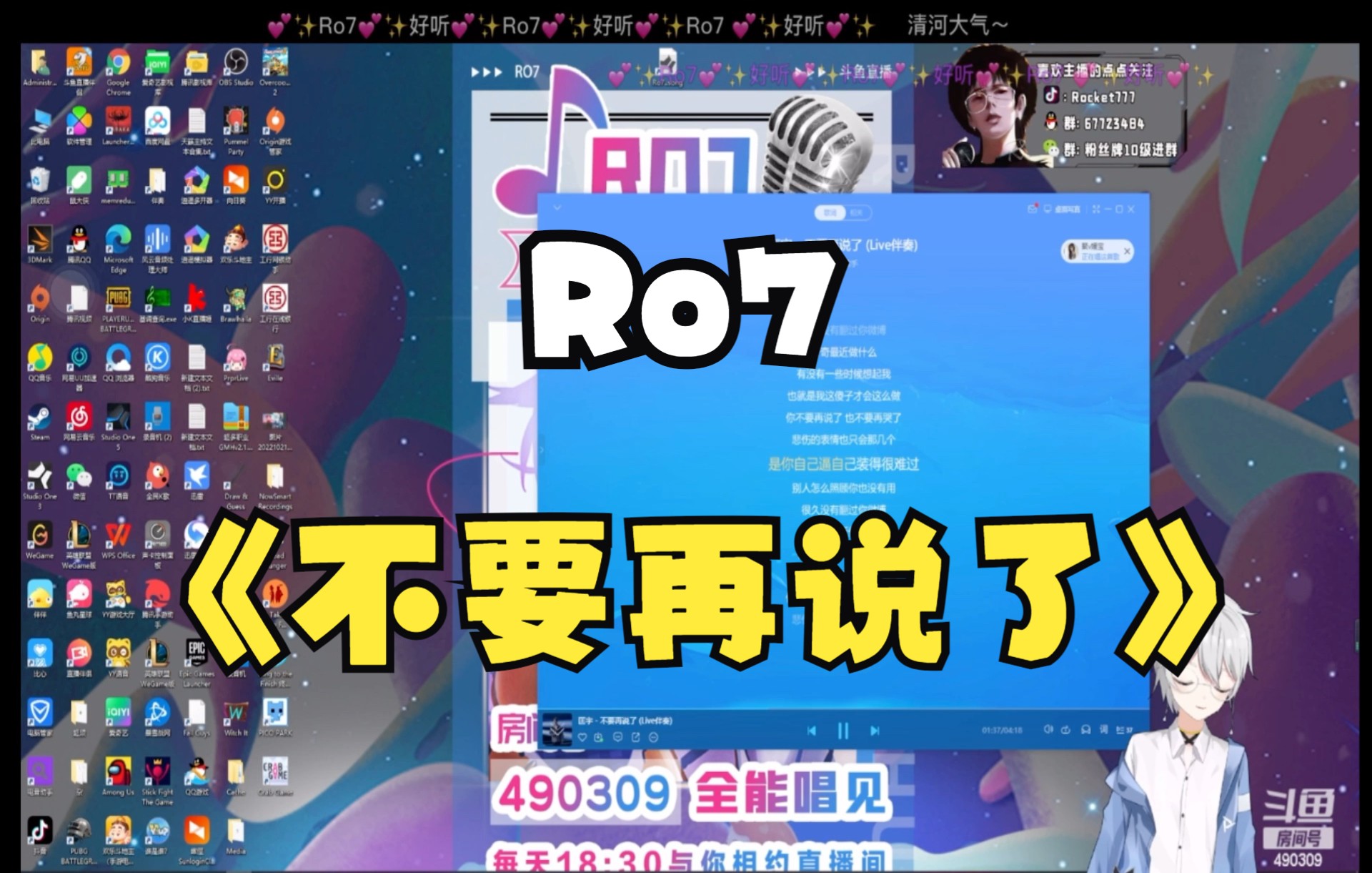Open the 腾讯QQ penguin icon
Screen dimensions: 1372x873
click(x=79, y=245)
